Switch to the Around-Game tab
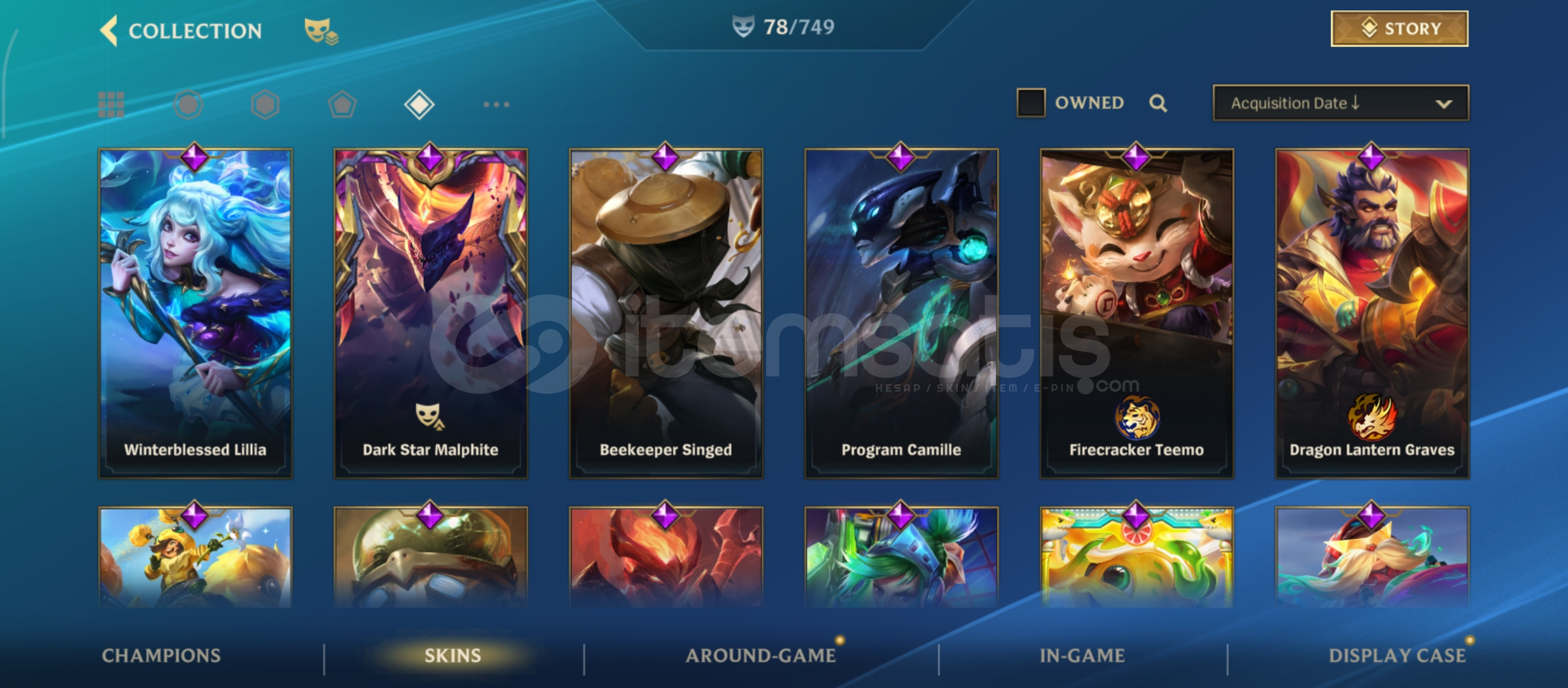Screen dimensions: 1568x688 point(760,656)
